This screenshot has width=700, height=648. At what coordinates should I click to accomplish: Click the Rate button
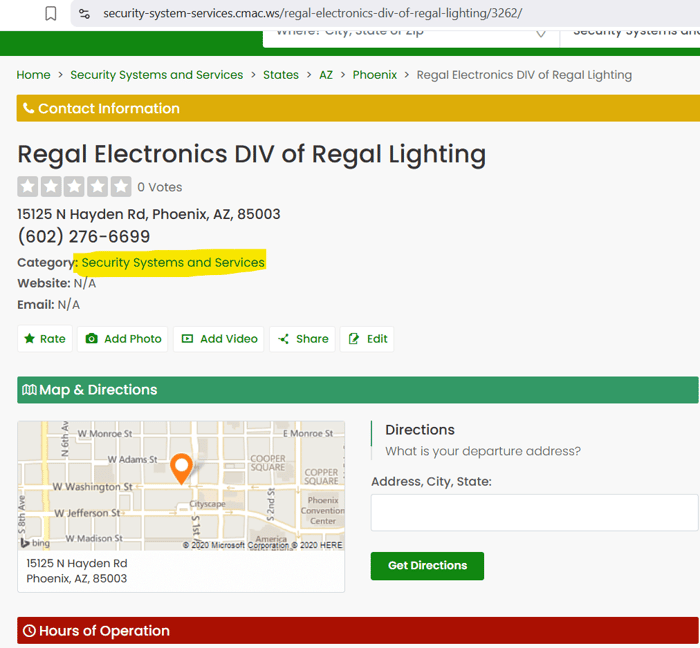[45, 339]
